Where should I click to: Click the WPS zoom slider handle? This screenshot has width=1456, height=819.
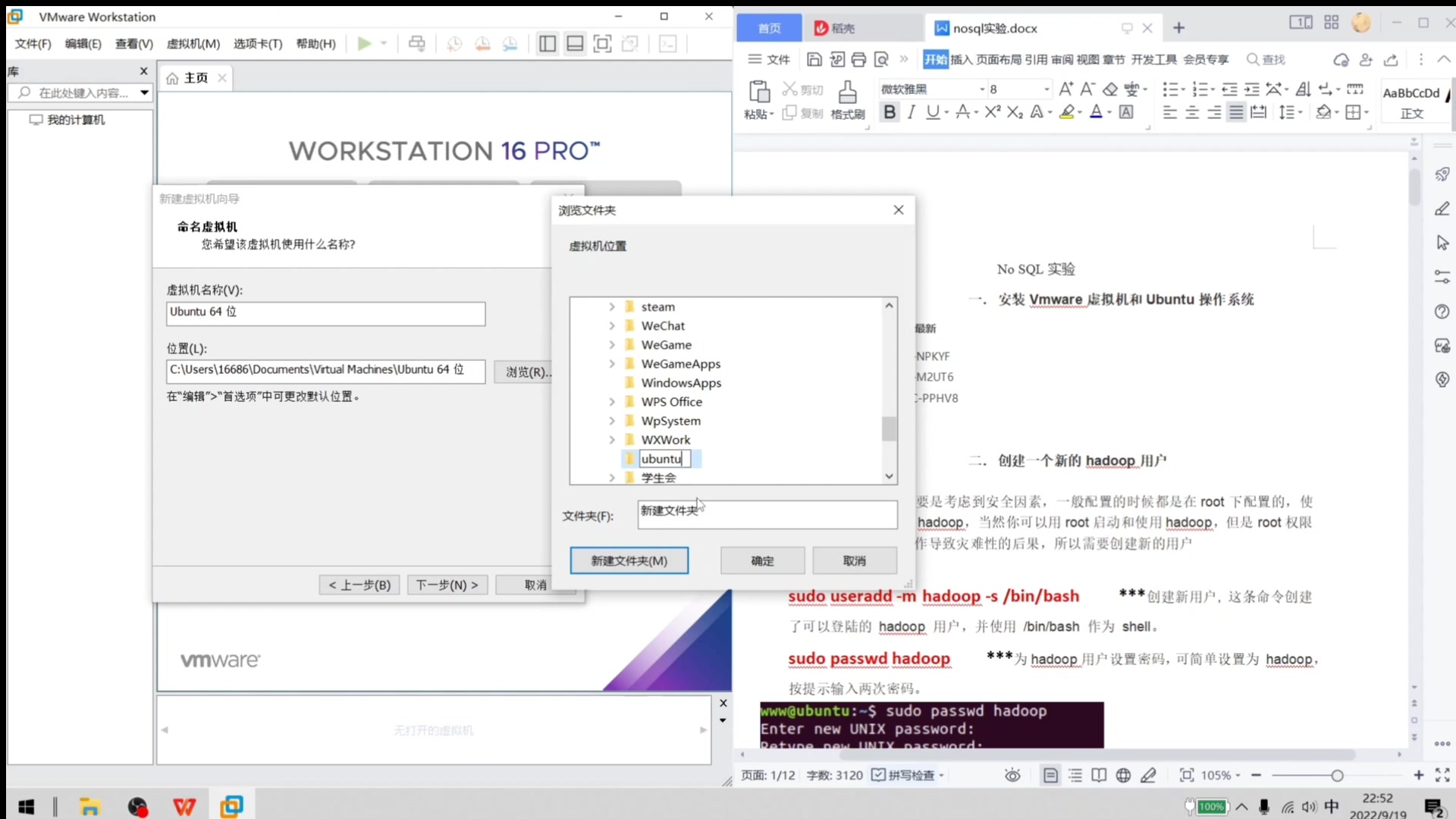point(1337,775)
